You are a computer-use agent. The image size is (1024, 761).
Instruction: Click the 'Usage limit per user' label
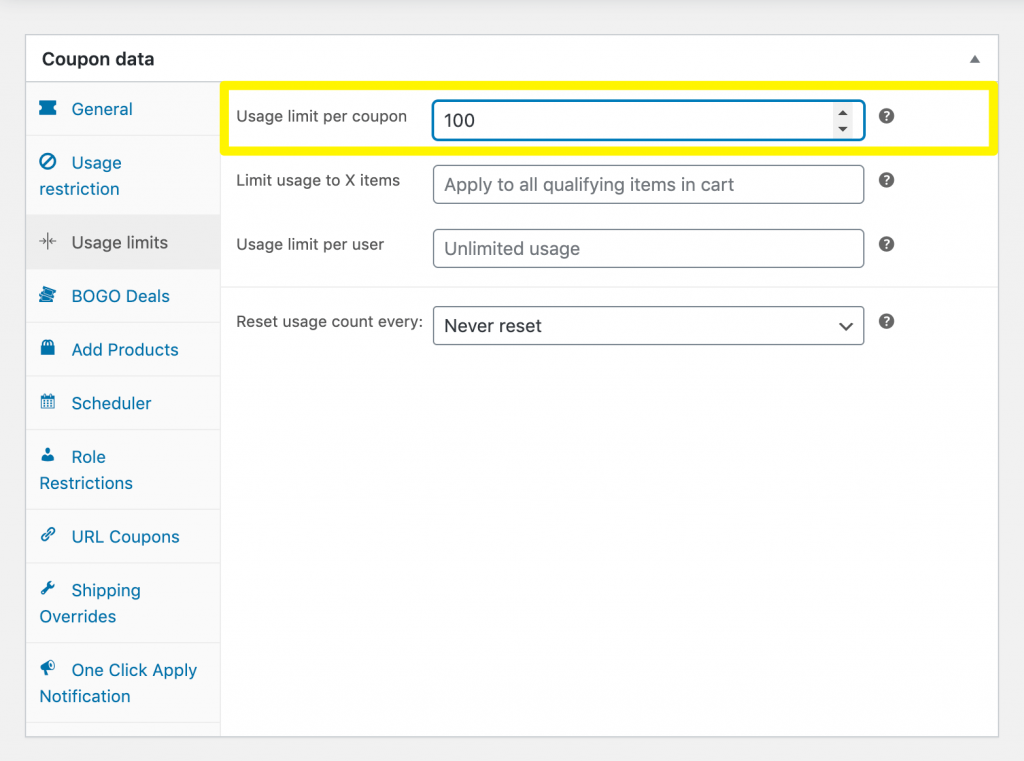[x=310, y=244]
